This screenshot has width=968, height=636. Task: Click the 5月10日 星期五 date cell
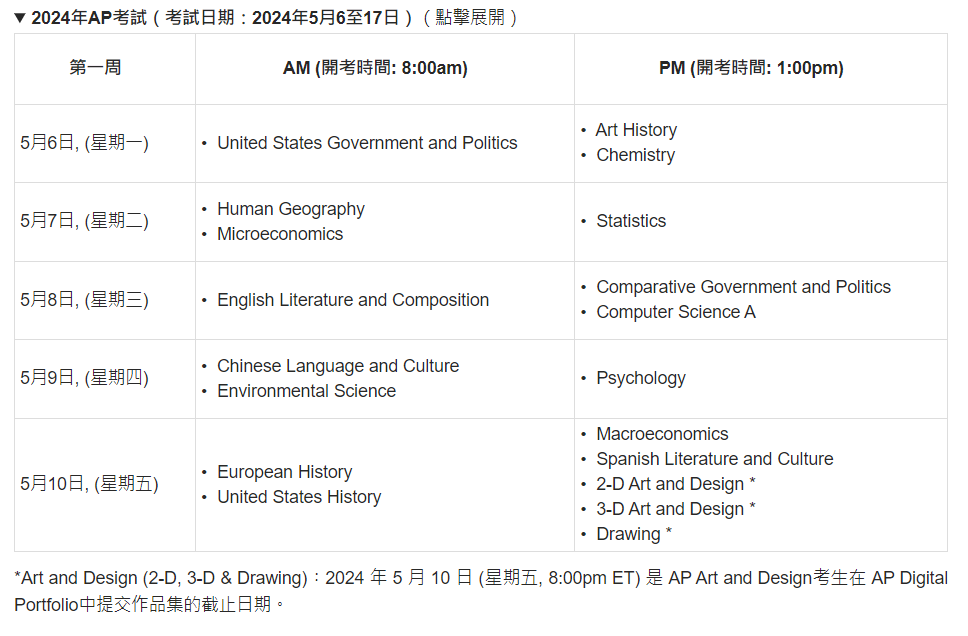(89, 484)
